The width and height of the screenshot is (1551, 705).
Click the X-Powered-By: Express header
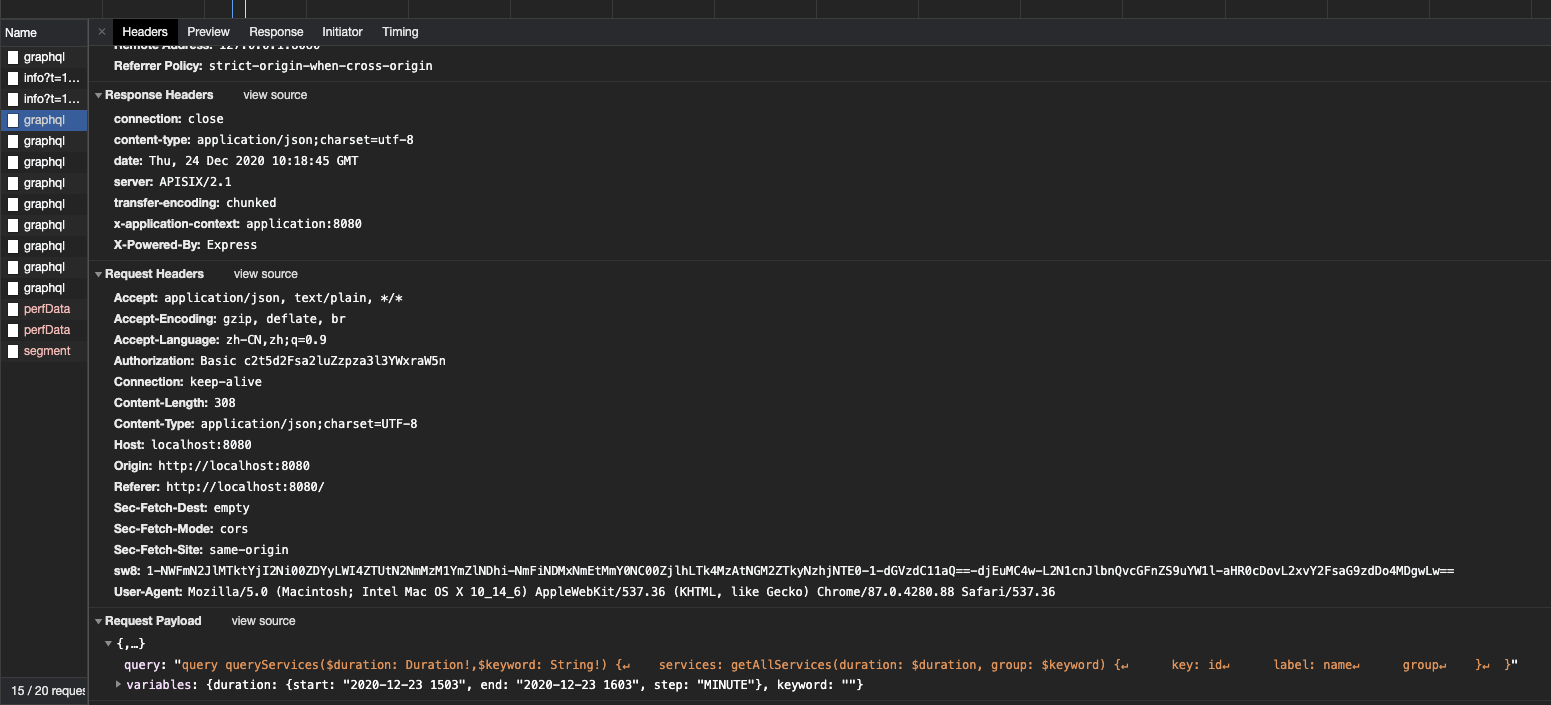click(185, 245)
